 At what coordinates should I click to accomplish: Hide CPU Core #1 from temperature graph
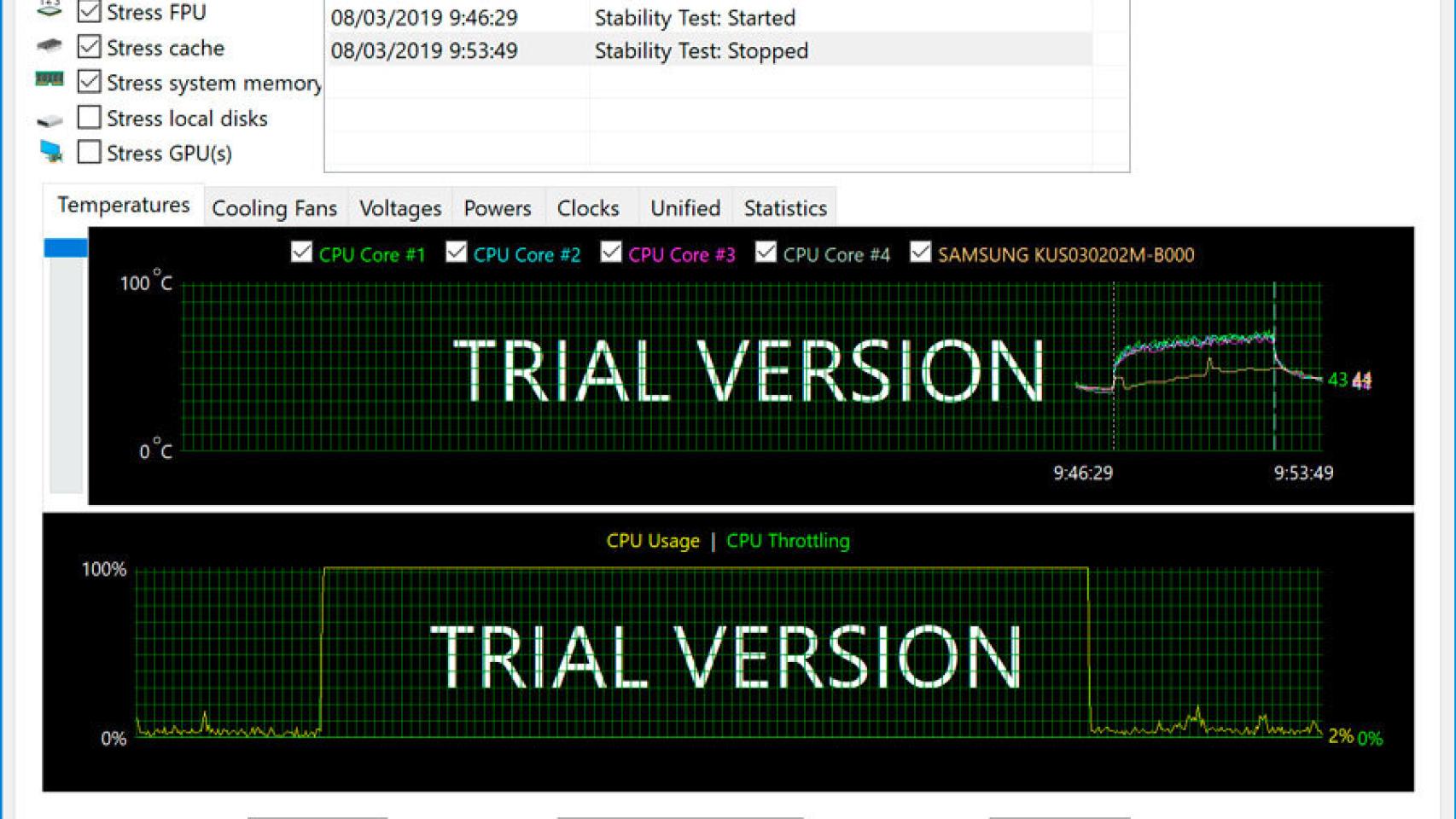click(x=301, y=253)
